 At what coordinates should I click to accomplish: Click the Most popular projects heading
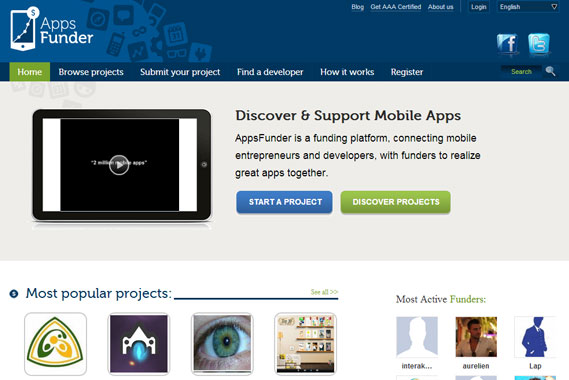99,293
